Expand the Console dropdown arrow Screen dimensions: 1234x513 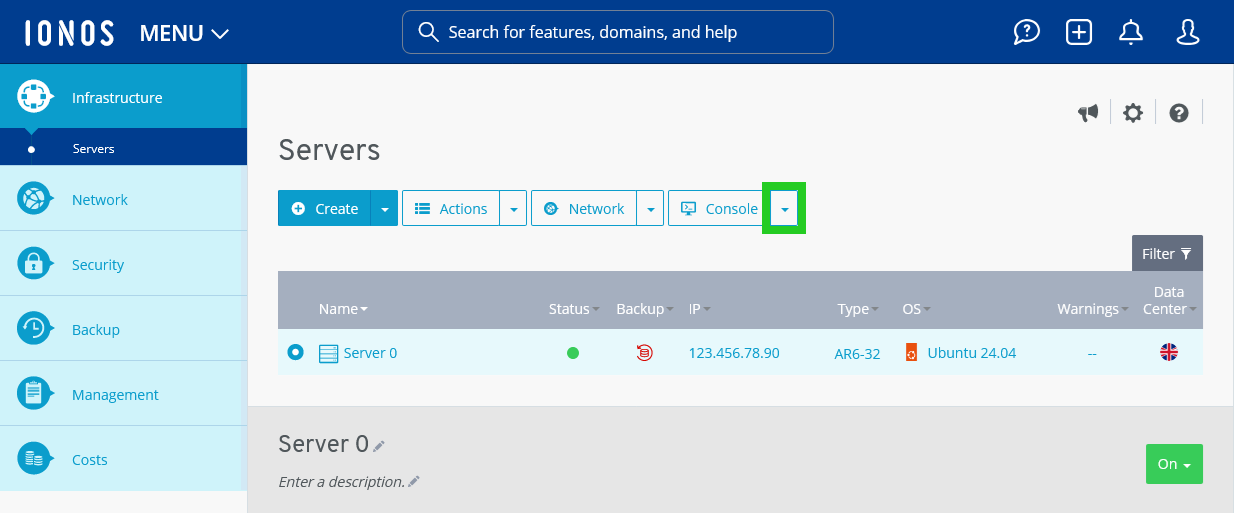785,209
